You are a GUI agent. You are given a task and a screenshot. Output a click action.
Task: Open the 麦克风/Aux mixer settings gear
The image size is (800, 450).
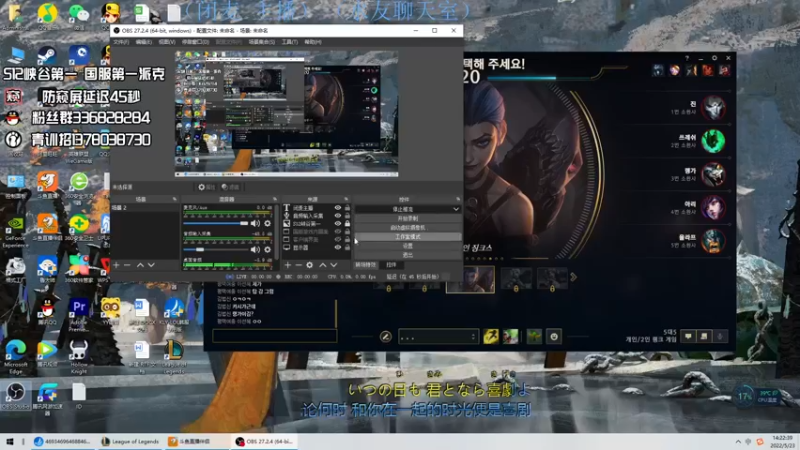[x=267, y=223]
